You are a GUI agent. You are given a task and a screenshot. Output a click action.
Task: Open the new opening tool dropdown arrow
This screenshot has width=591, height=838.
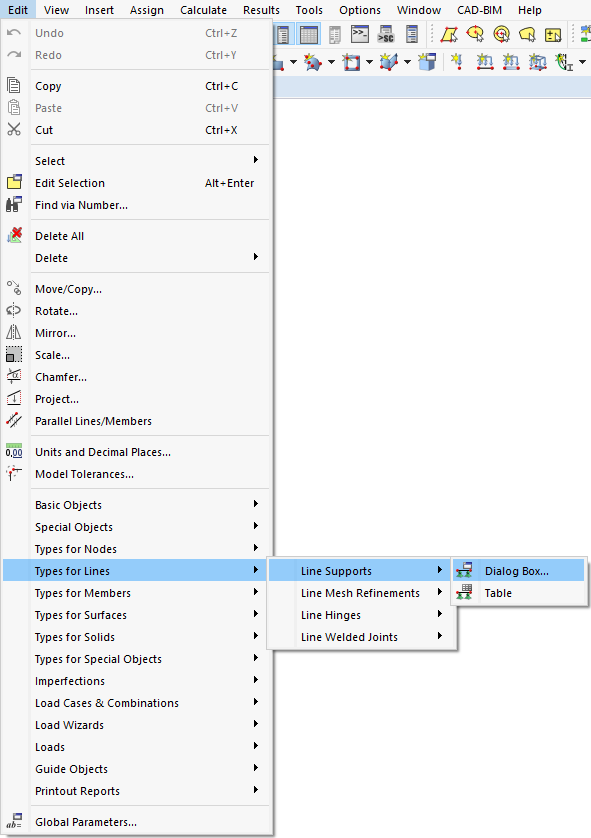pyautogui.click(x=369, y=62)
